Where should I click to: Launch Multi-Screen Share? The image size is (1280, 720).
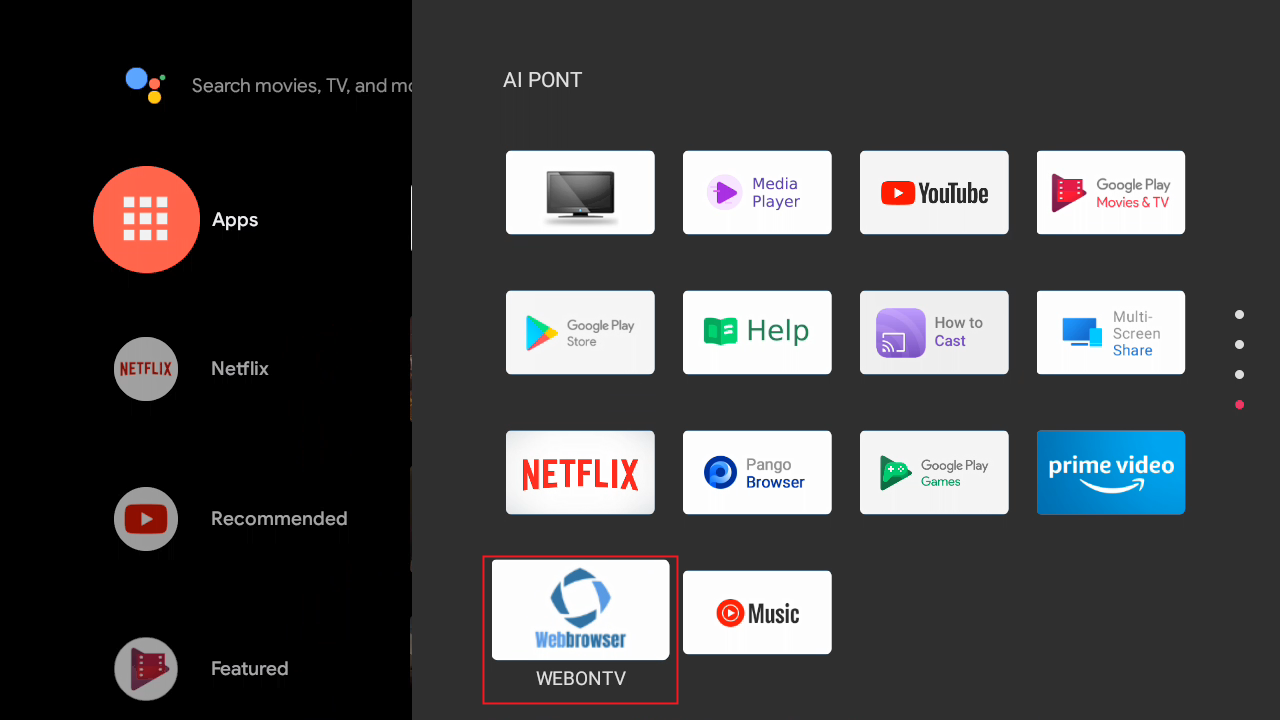1111,333
